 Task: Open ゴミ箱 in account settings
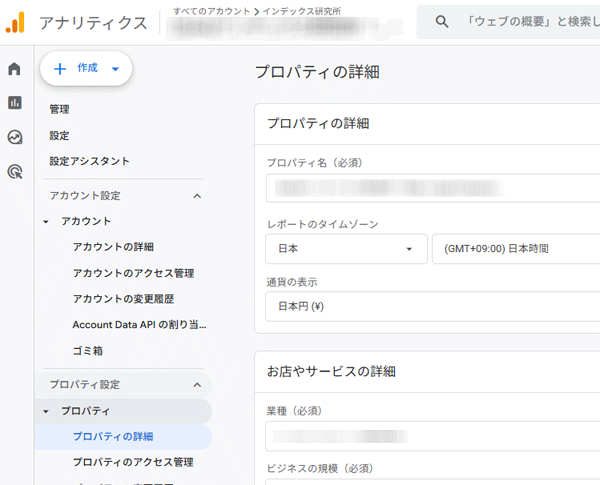point(87,351)
